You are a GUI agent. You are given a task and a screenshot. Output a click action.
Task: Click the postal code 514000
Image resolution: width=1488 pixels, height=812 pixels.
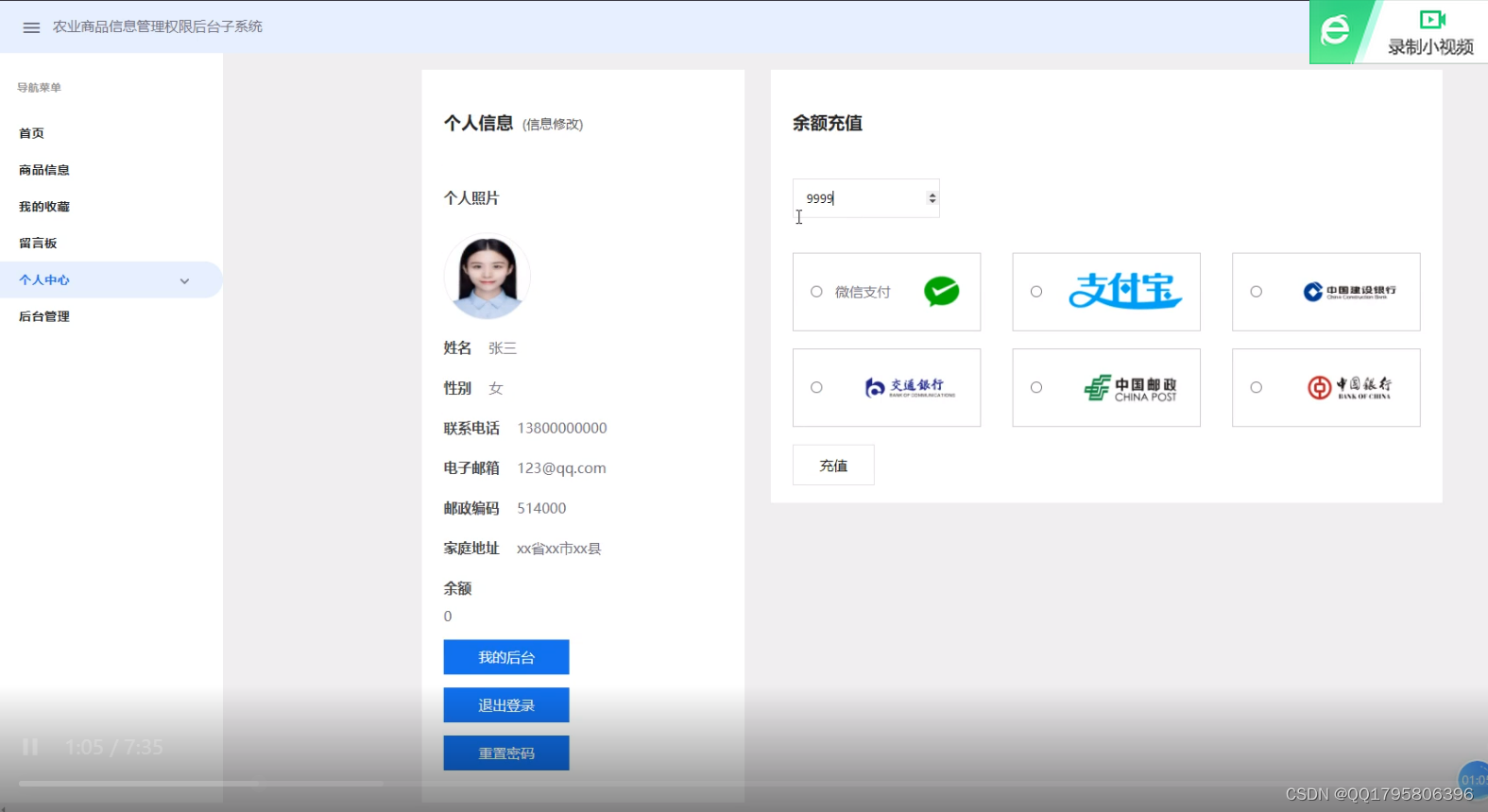click(x=541, y=508)
